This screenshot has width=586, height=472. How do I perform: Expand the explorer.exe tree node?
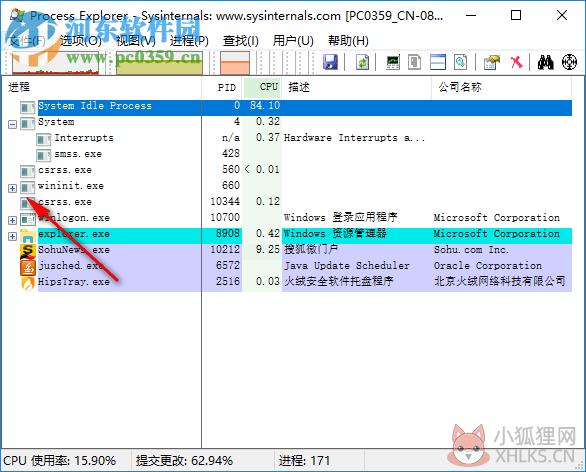point(12,237)
